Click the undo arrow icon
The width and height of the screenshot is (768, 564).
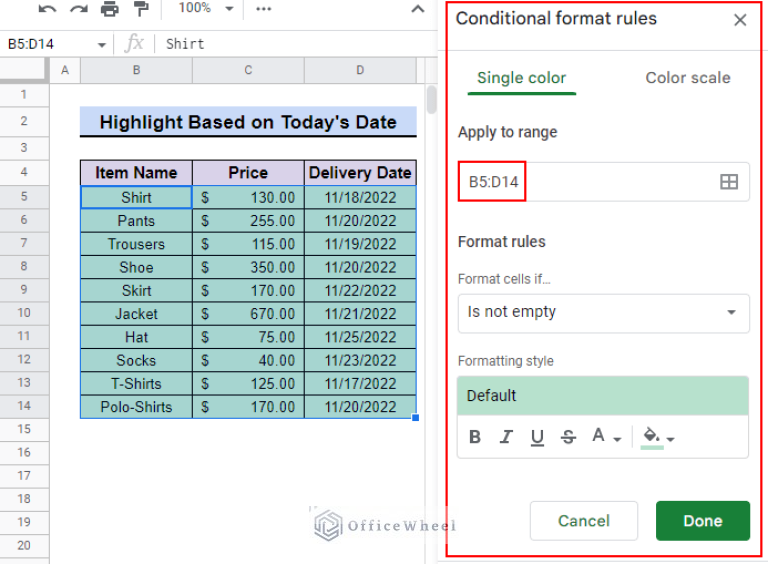point(48,9)
